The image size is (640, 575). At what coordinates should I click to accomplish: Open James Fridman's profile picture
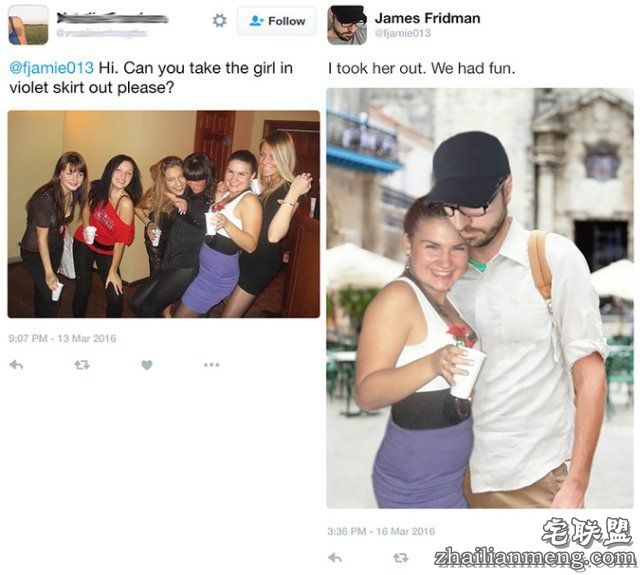[347, 24]
